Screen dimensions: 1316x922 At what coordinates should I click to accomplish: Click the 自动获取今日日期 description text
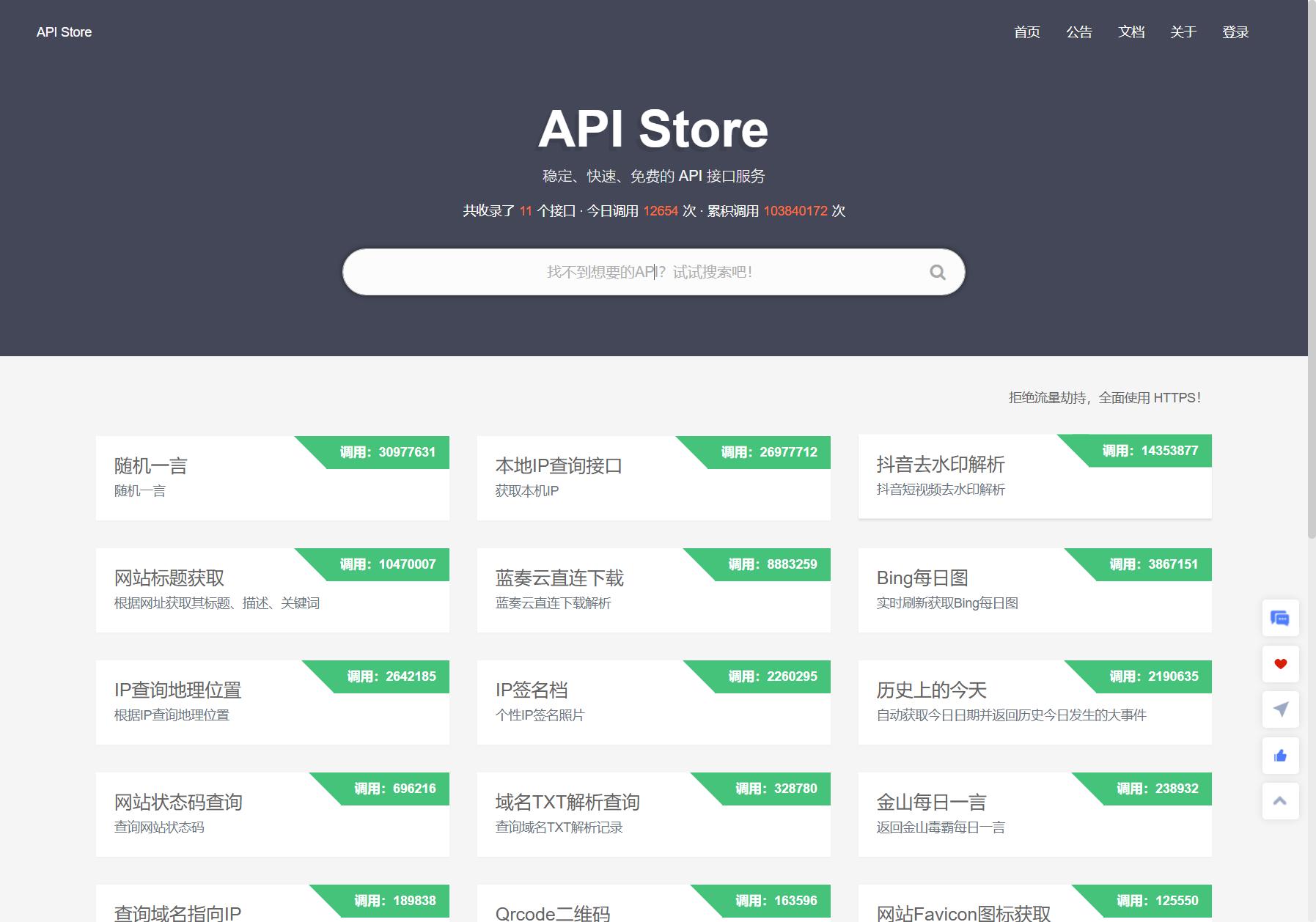[x=1012, y=715]
